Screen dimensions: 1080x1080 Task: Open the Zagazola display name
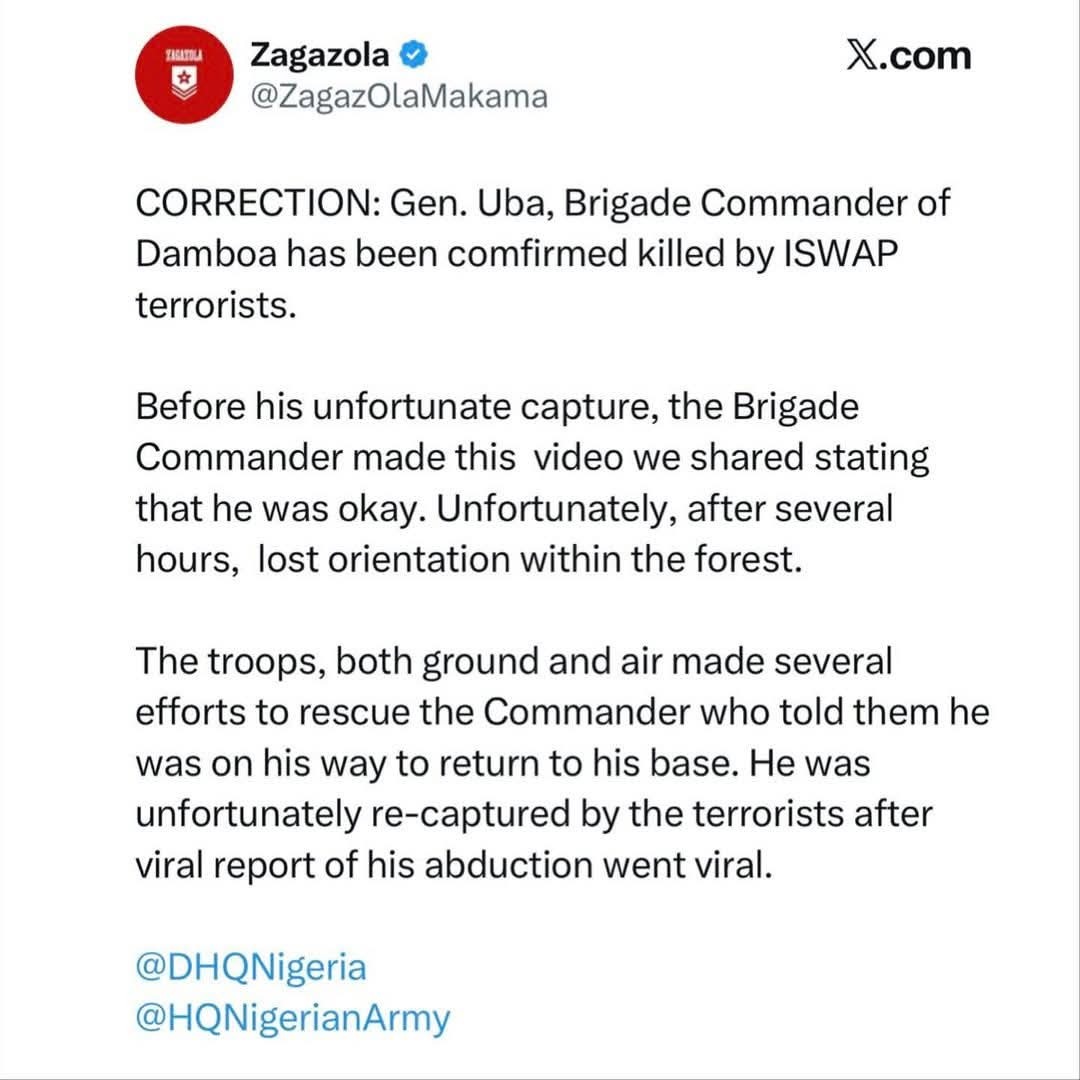(x=320, y=53)
